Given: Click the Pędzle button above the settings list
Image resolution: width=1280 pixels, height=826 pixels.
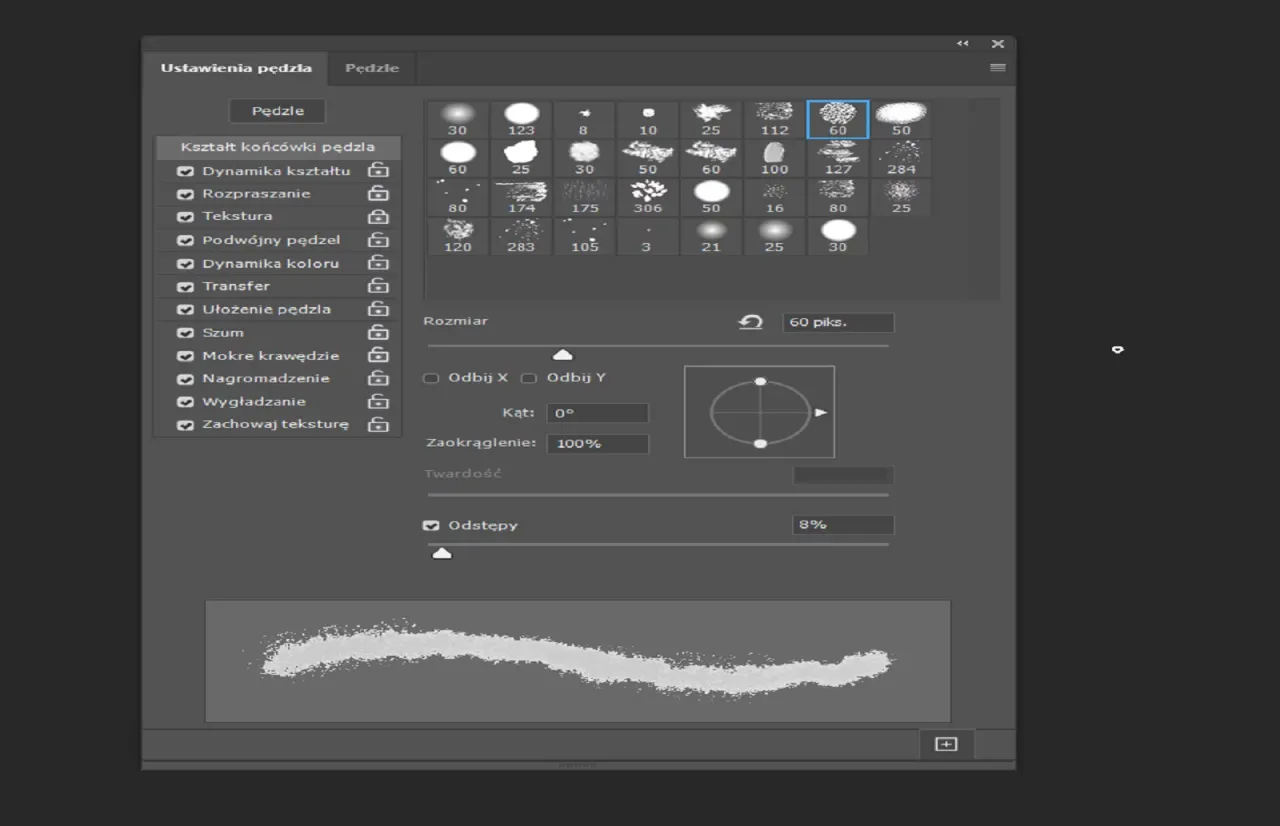Looking at the screenshot, I should tap(276, 110).
